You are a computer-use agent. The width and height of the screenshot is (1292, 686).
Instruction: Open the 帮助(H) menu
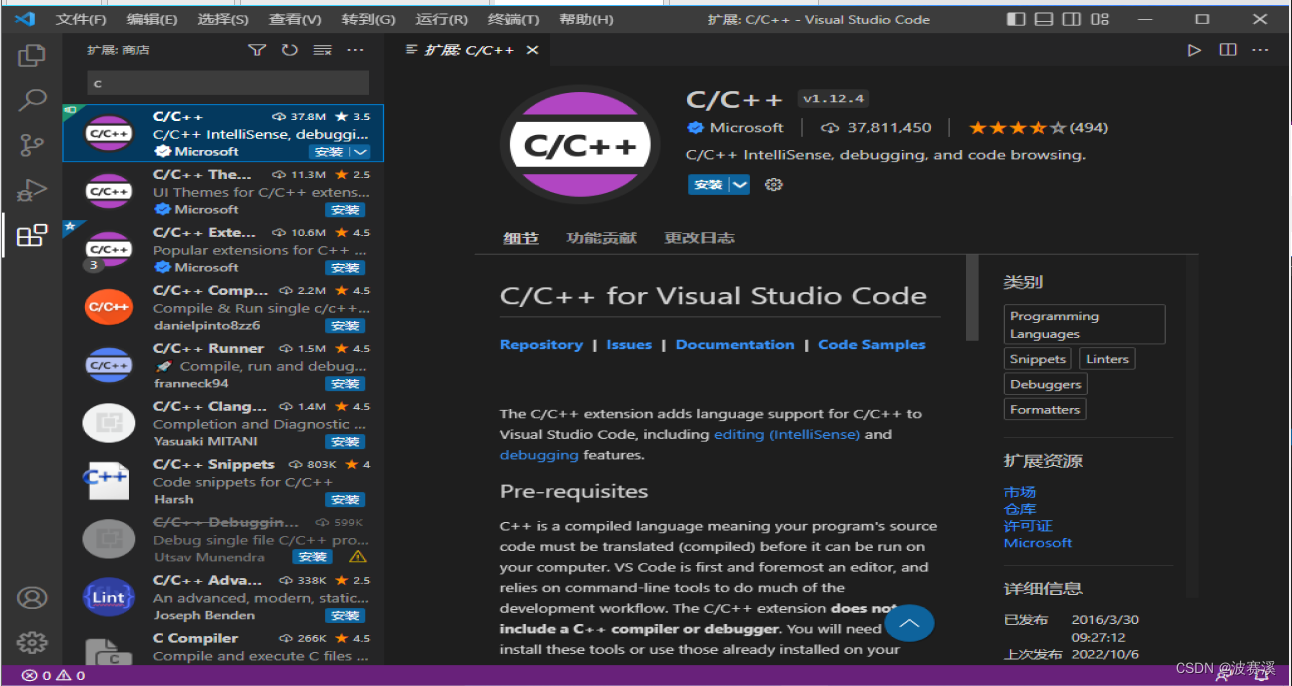pos(586,19)
